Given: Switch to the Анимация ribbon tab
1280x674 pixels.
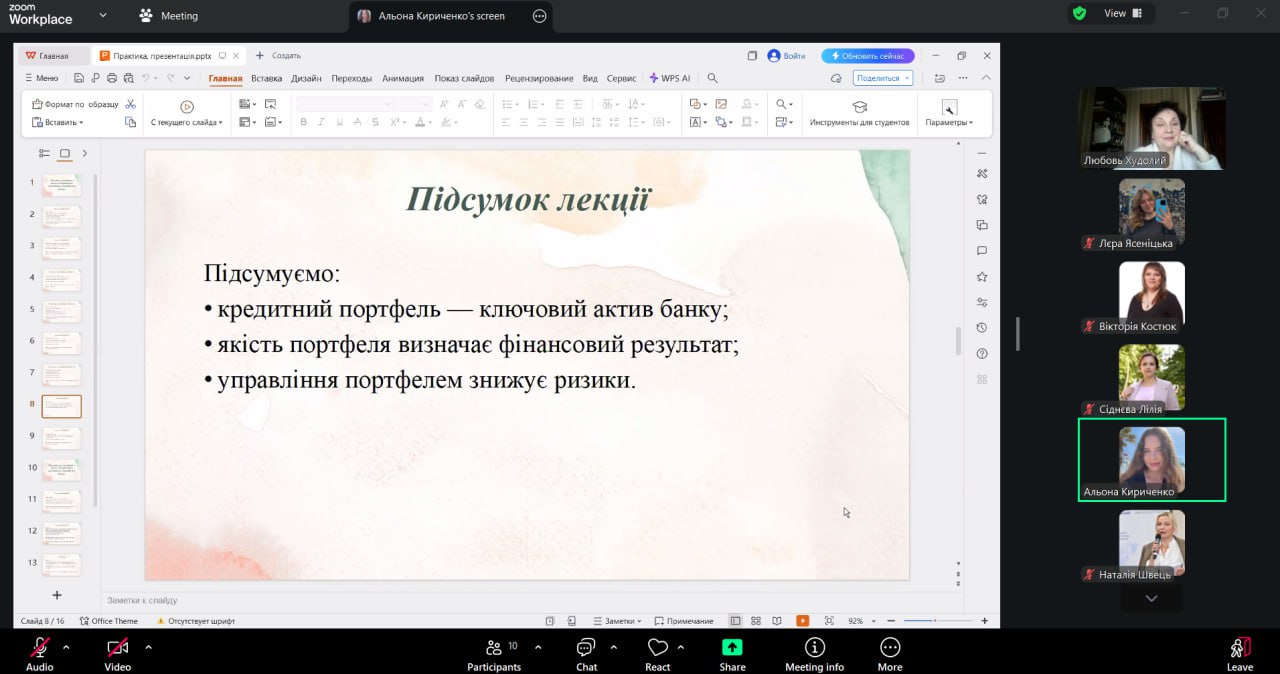Looking at the screenshot, I should click(x=402, y=78).
